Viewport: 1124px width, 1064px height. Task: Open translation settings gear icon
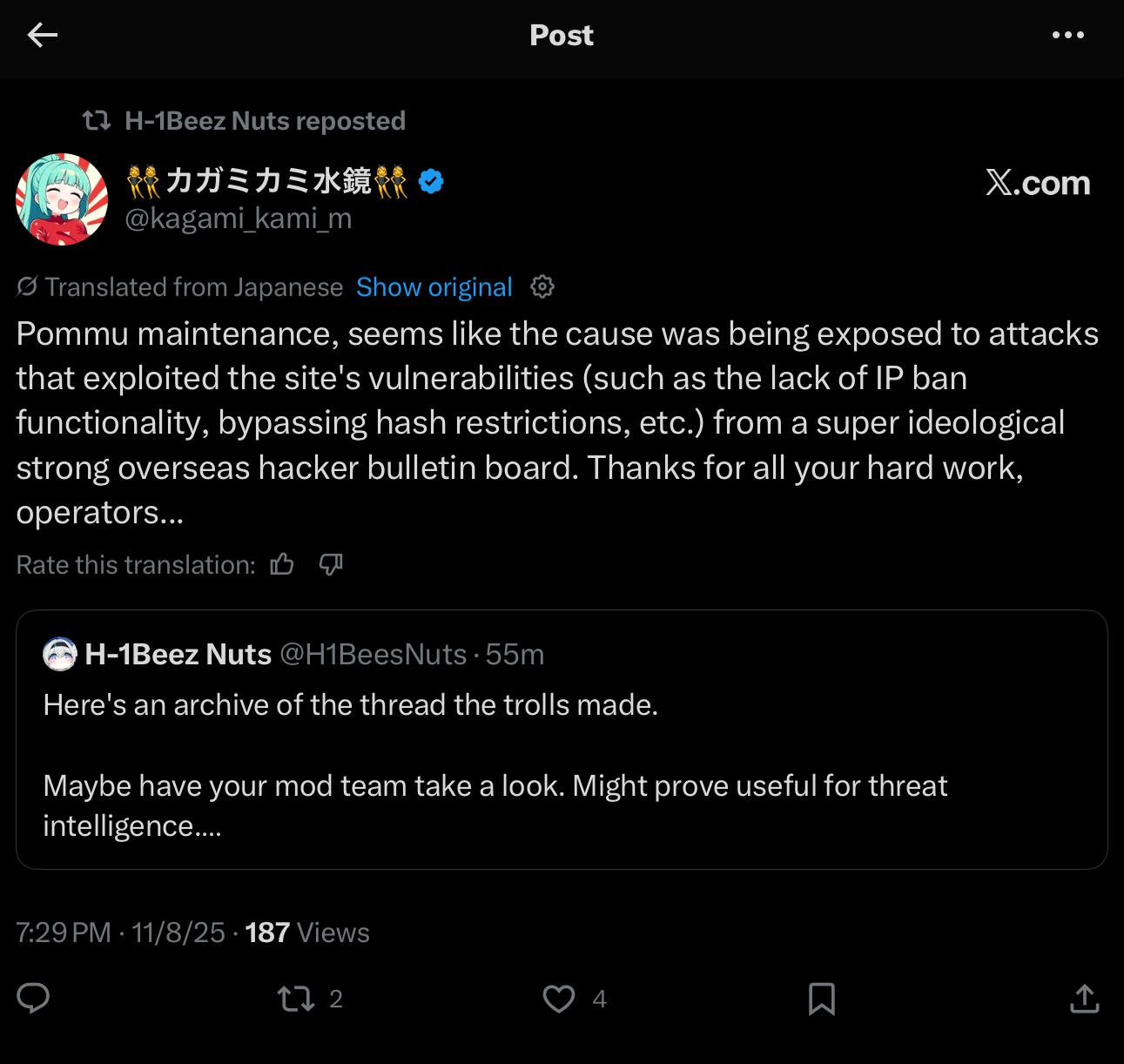point(542,286)
